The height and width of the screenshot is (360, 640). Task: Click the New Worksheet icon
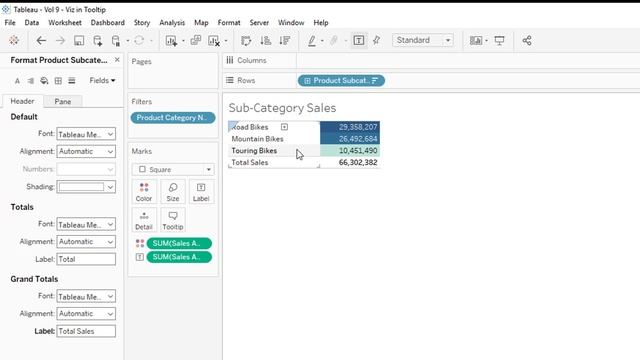coord(171,40)
